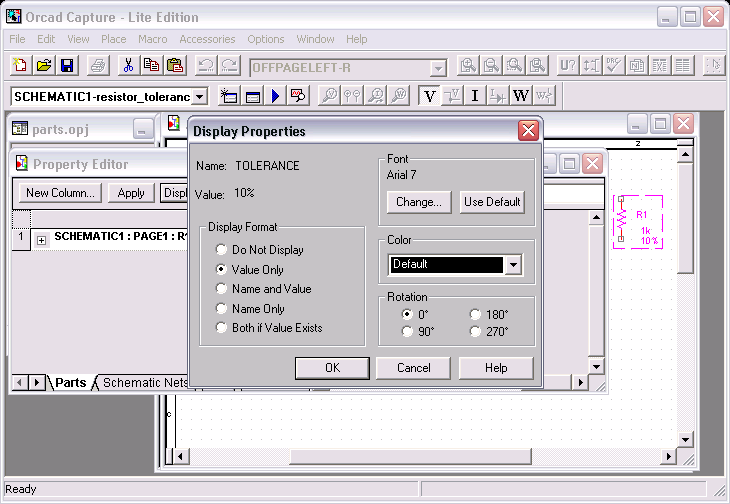Set rotation to 0 degrees

415,315
